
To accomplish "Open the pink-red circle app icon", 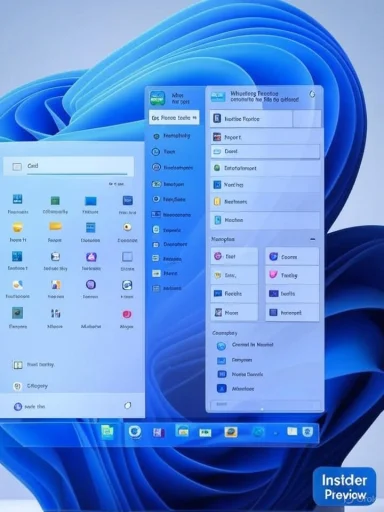I will tap(127, 314).
